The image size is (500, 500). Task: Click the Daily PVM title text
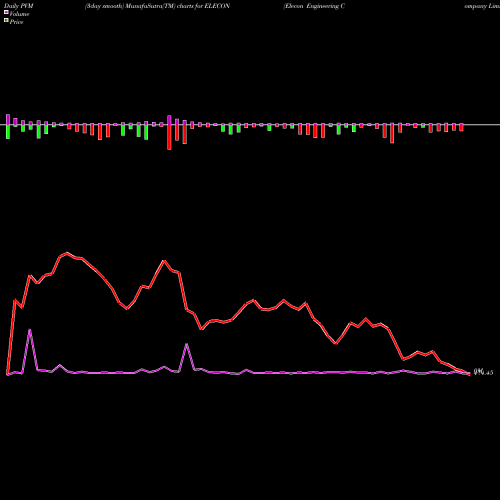(x=19, y=6)
